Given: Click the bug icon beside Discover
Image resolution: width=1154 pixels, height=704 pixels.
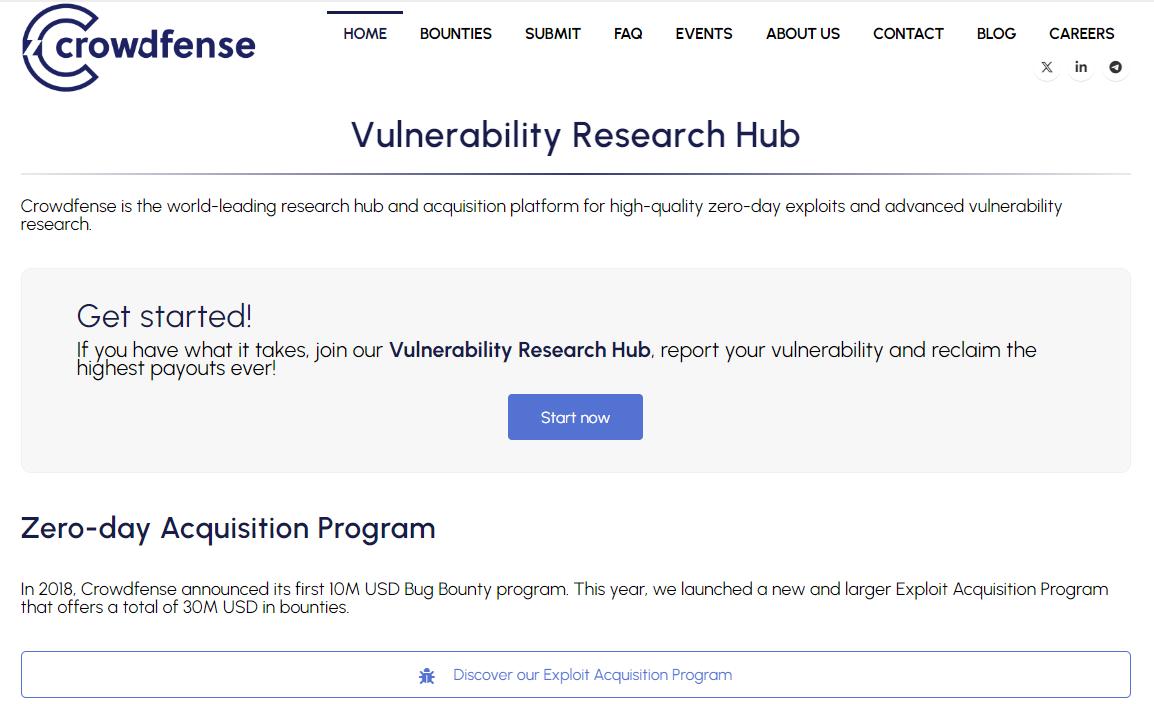Looking at the screenshot, I should pyautogui.click(x=427, y=675).
